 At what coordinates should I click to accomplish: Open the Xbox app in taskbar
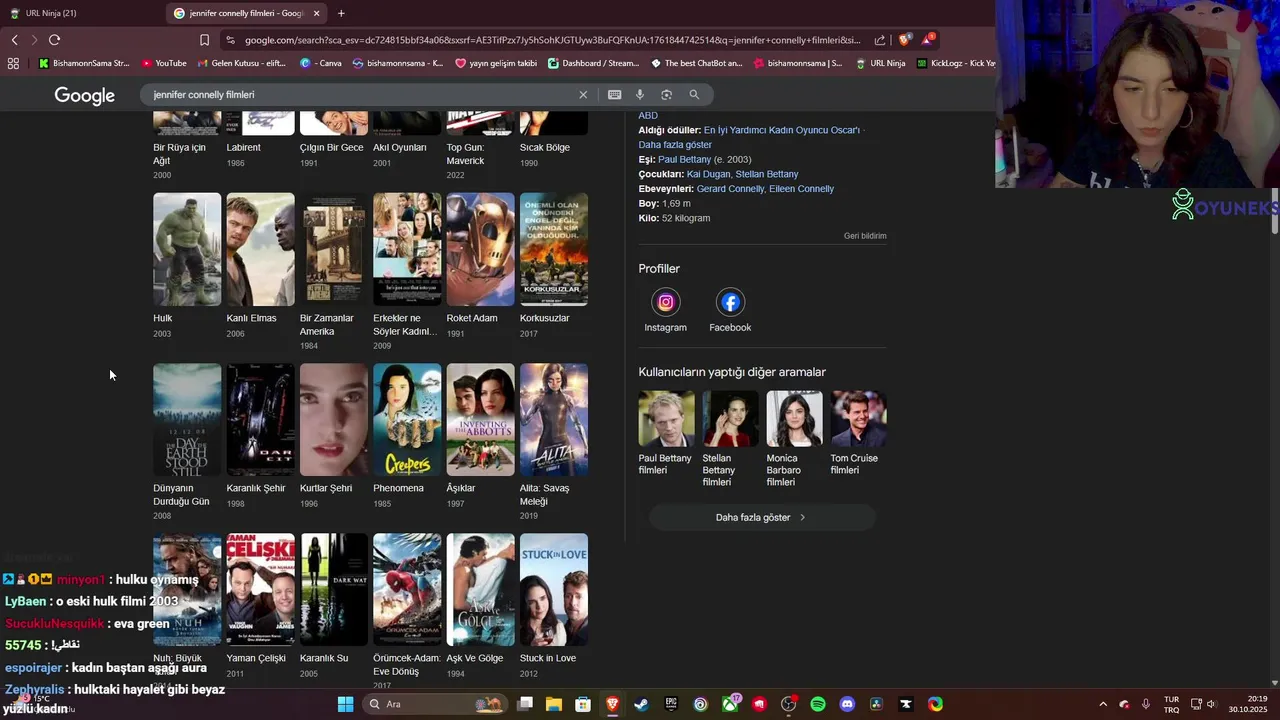click(x=731, y=704)
